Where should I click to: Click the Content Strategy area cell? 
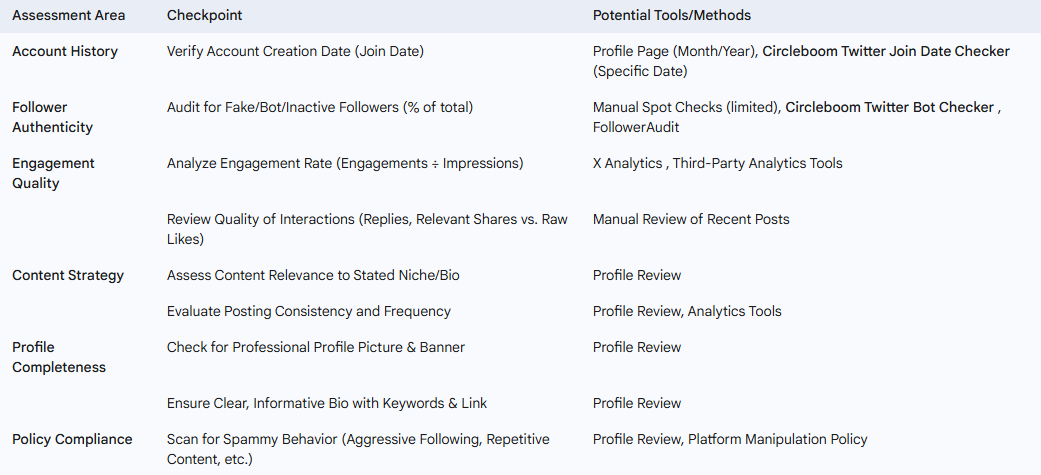click(68, 275)
